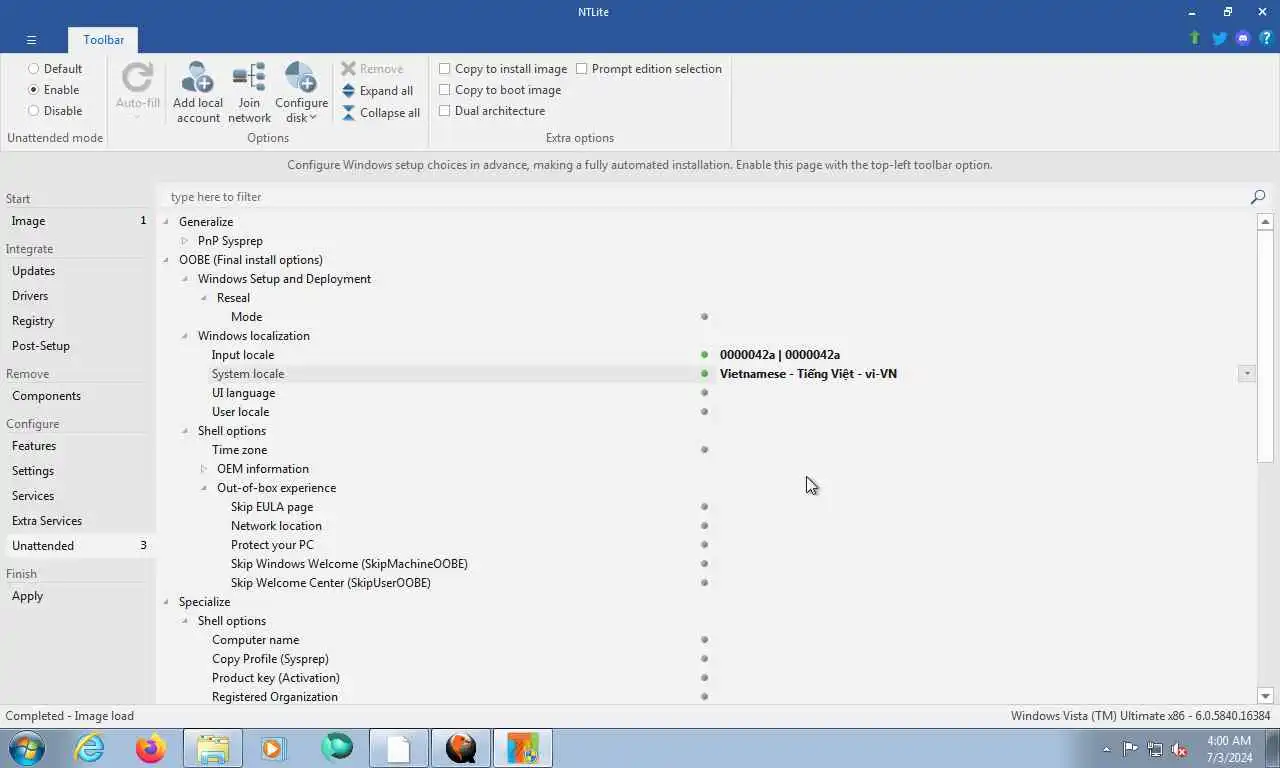Open the Features page
1280x768 pixels.
[x=78, y=446]
